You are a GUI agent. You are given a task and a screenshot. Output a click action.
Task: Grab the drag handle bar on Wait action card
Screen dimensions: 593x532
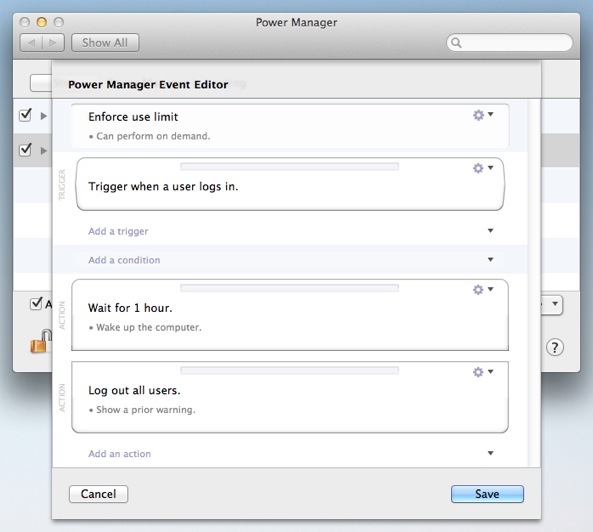(290, 288)
